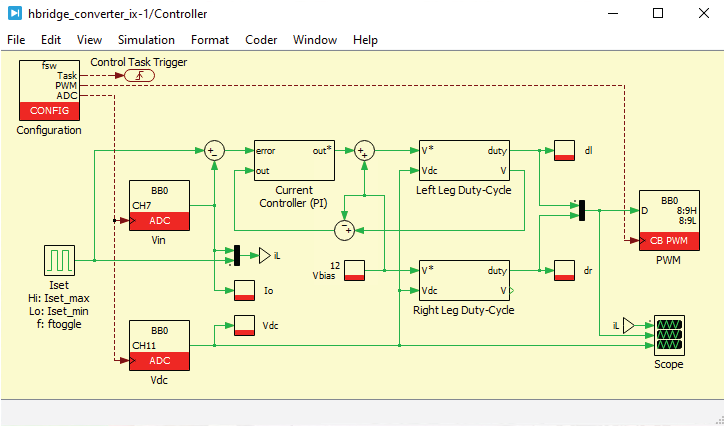Click the Configuration block
724x426 pixels.
(x=49, y=89)
